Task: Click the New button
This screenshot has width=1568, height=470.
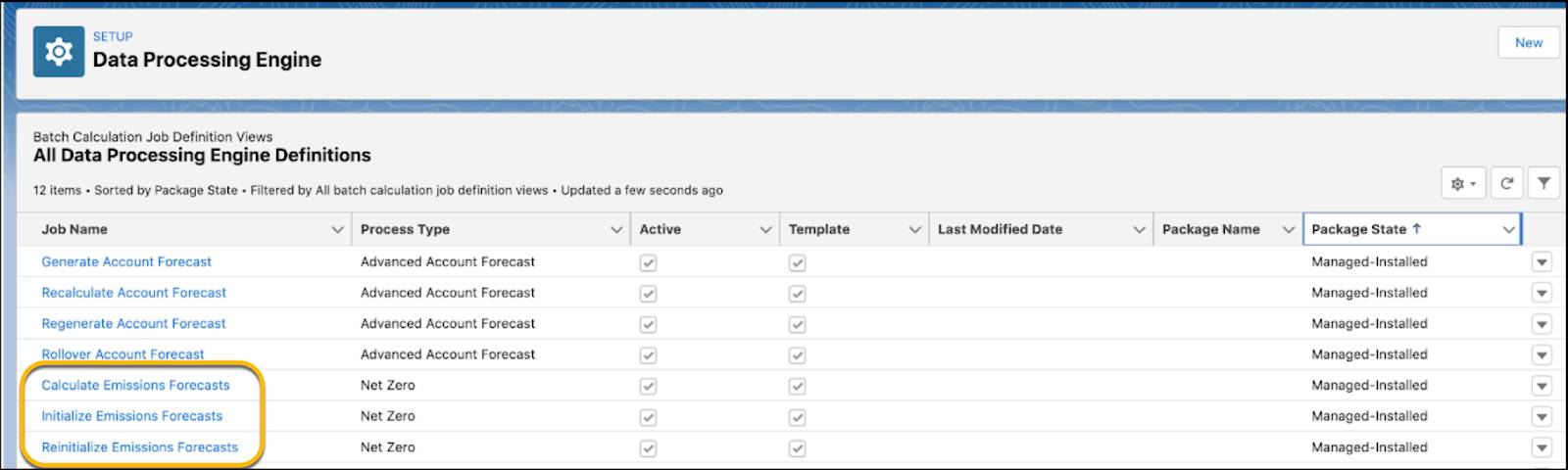Action: pos(1528,42)
